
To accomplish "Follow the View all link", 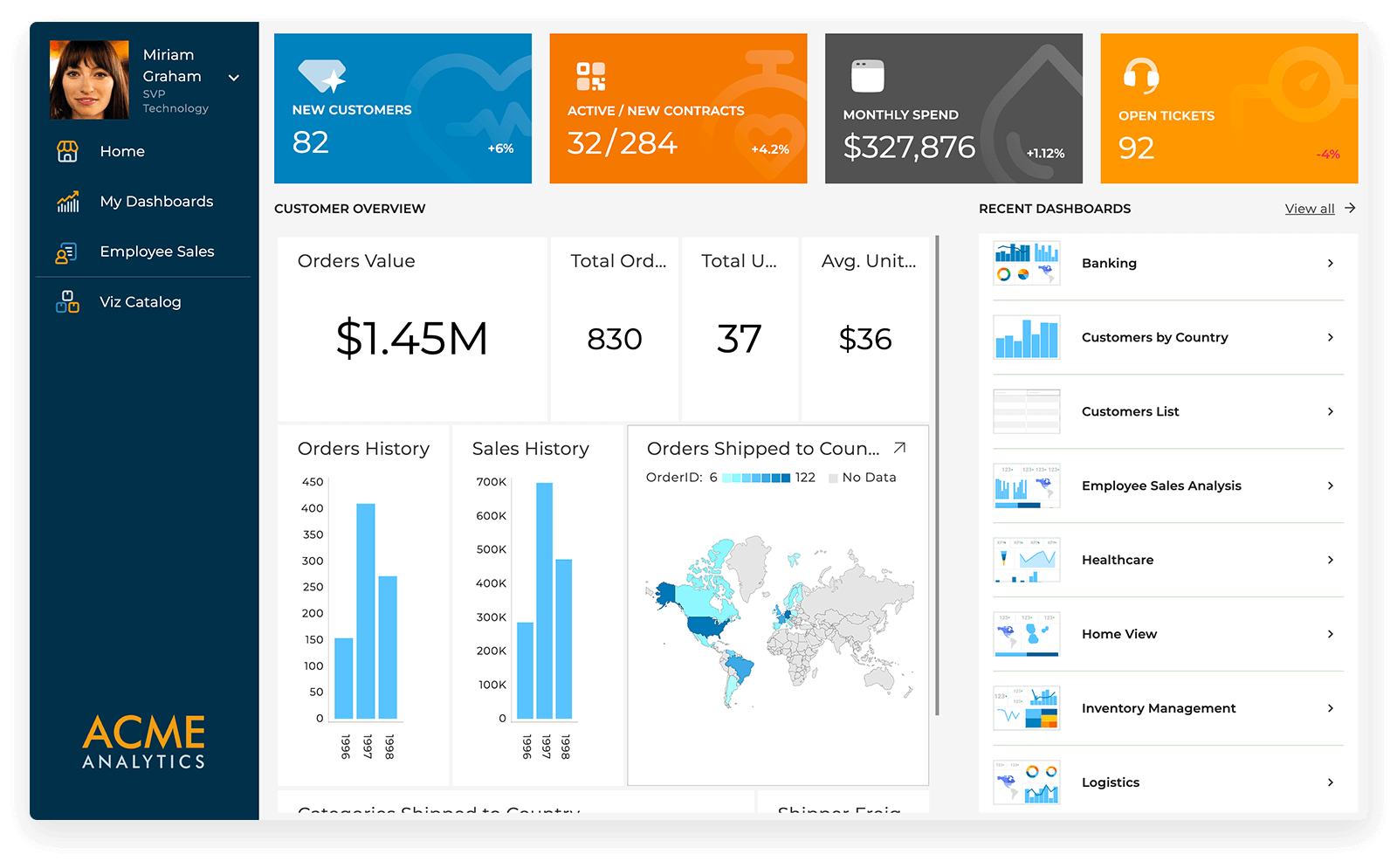I will (1310, 209).
